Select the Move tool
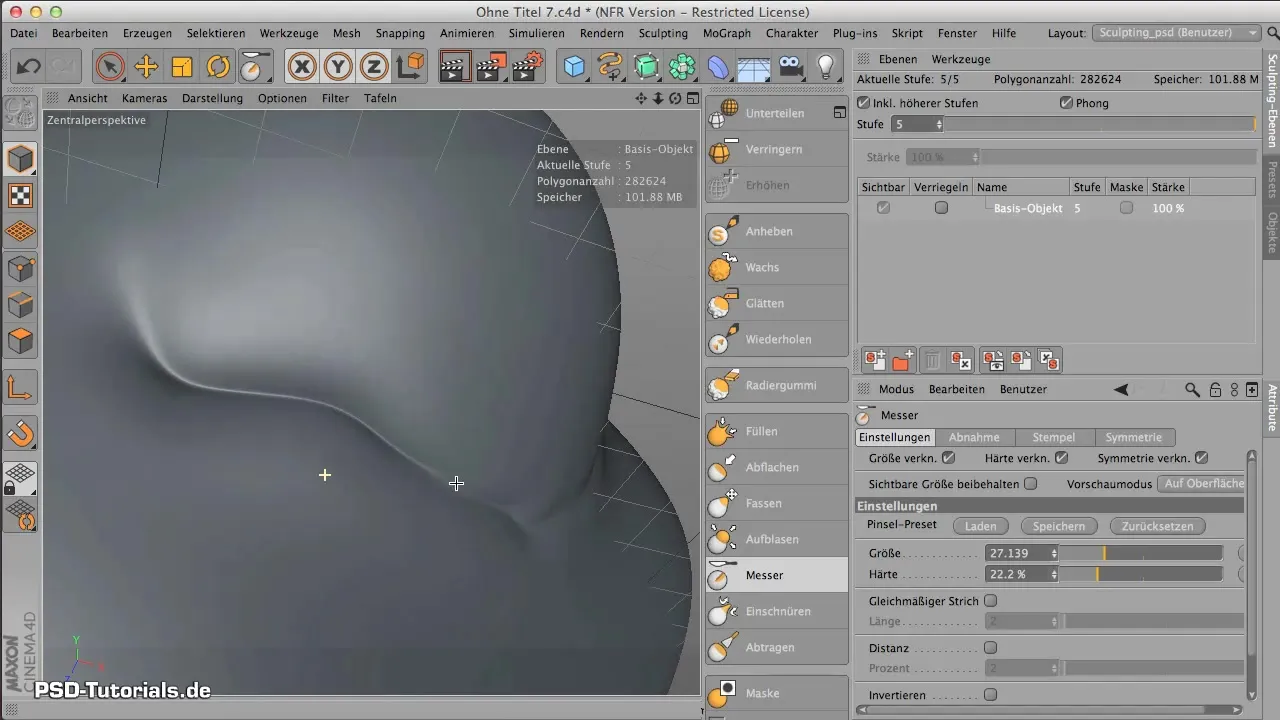The image size is (1280, 720). click(x=146, y=68)
